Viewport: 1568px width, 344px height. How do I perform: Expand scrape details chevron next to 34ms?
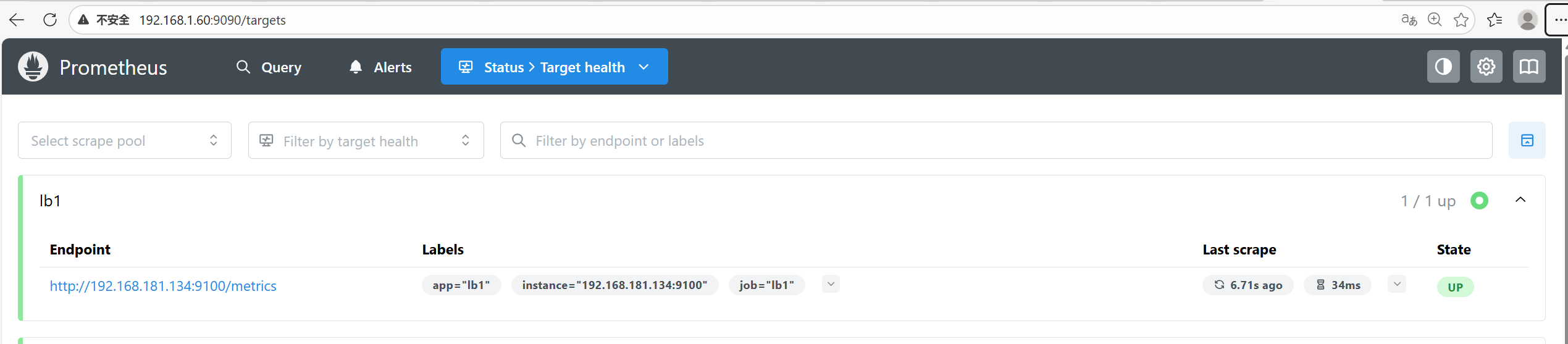coord(1397,284)
